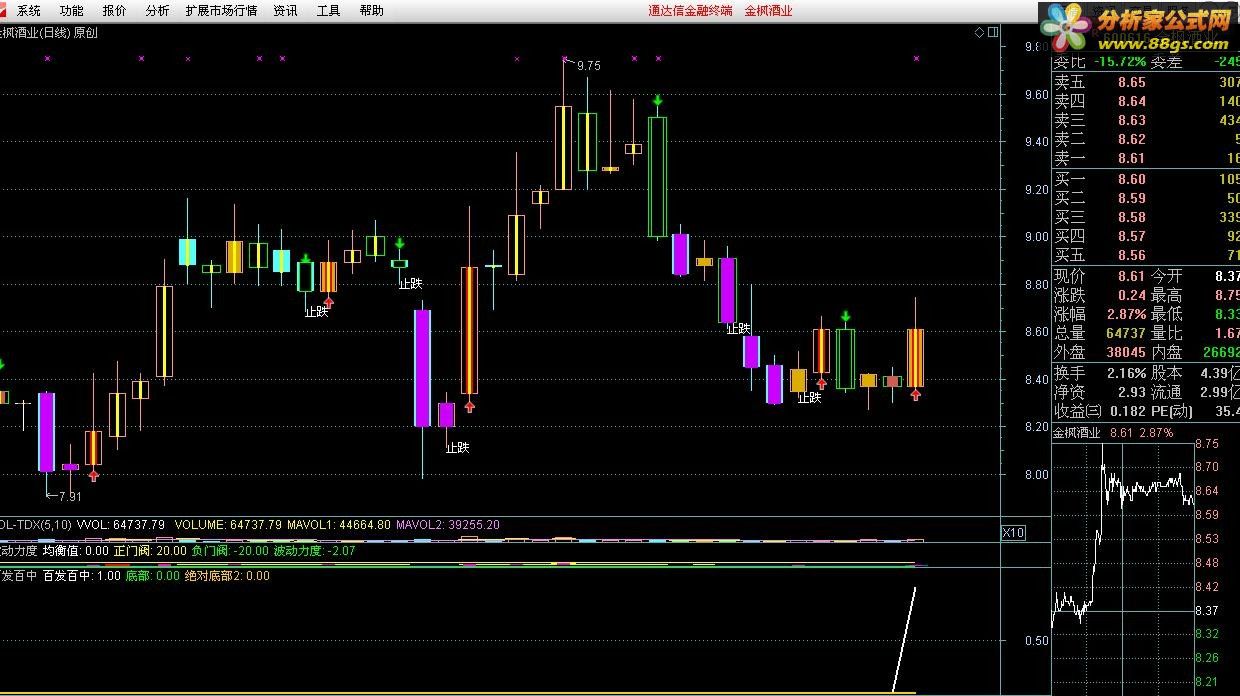The image size is (1240, 696).
Task: Click the 最高 high price field
Action: (x=1195, y=296)
